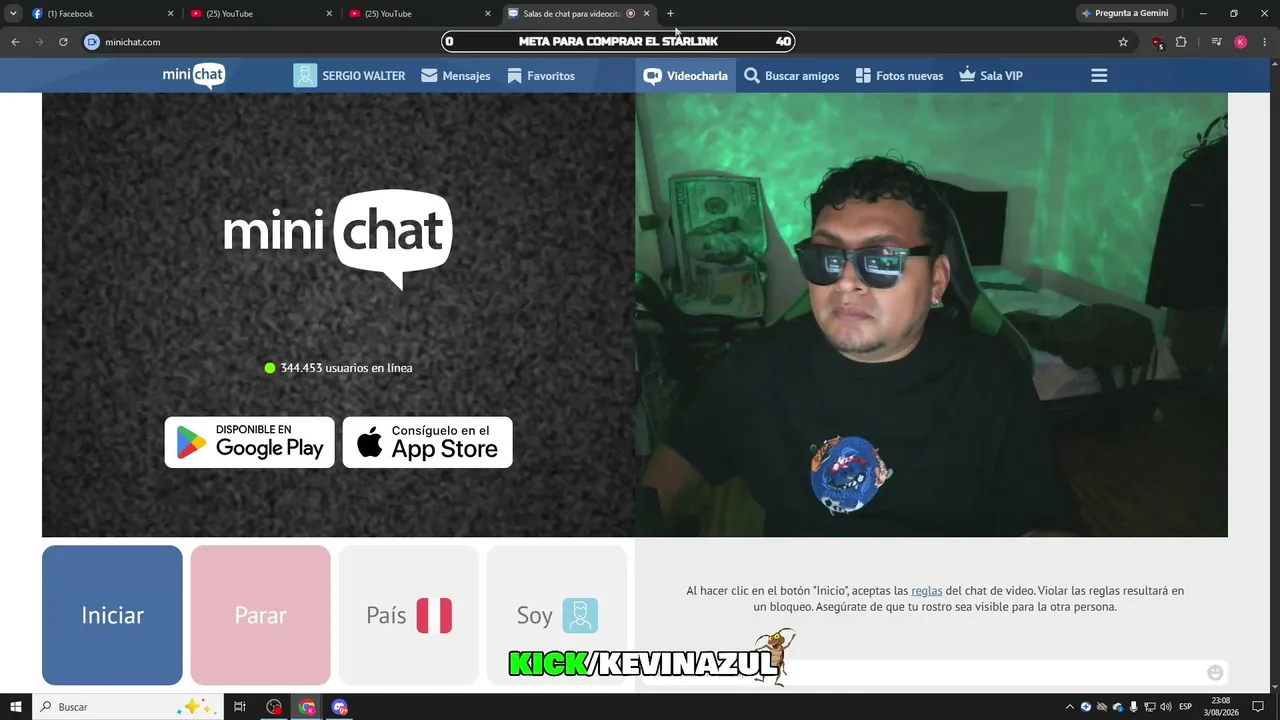
Task: Open the tab search dropdown arrow in Chrome
Action: (x=13, y=13)
